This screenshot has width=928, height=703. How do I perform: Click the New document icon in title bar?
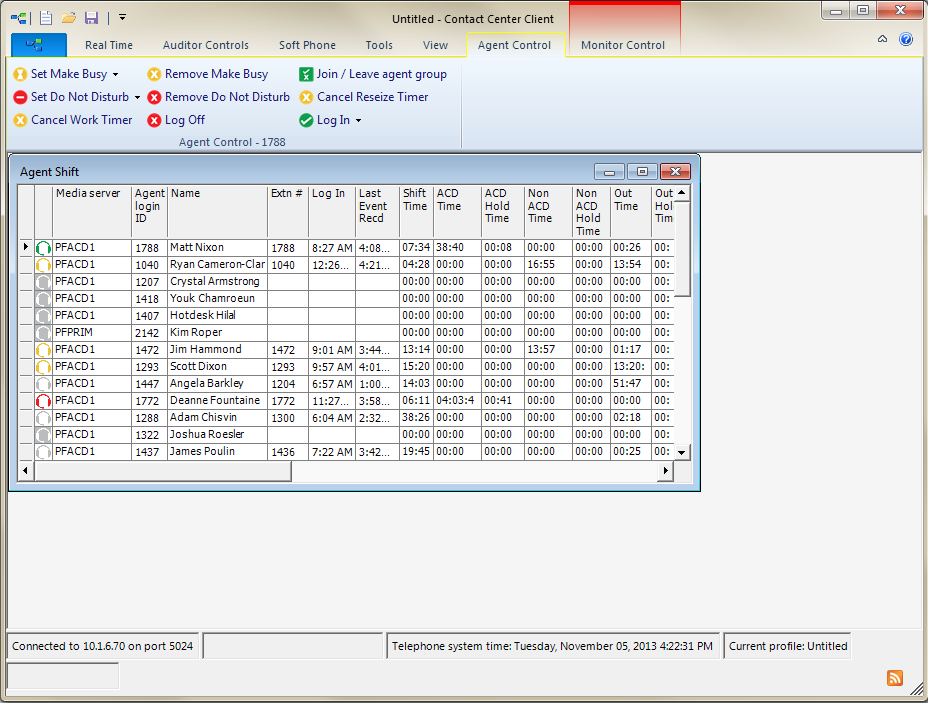coord(46,18)
